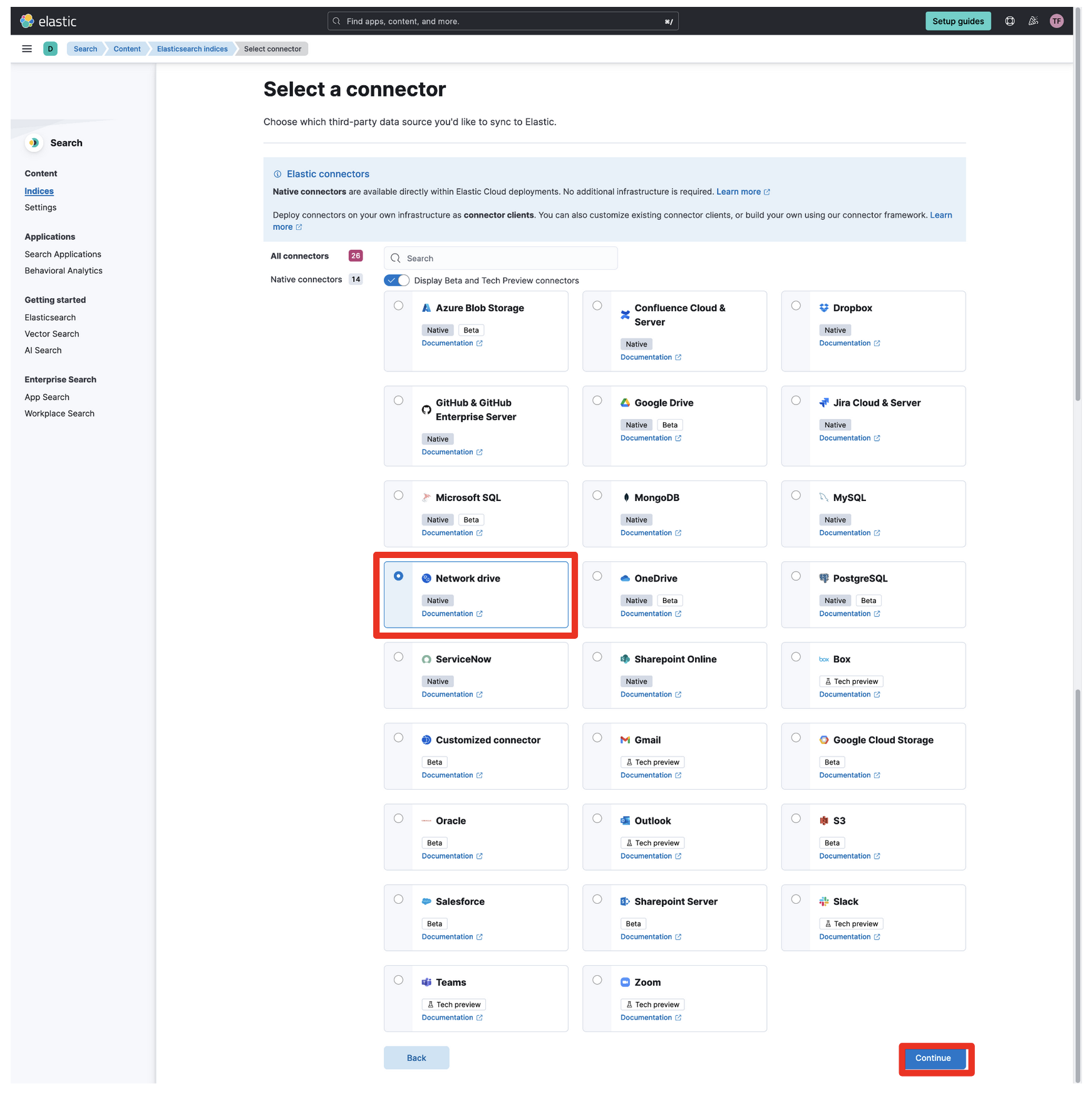Focus the connector Search field
This screenshot has width=1092, height=1096.
(x=501, y=258)
